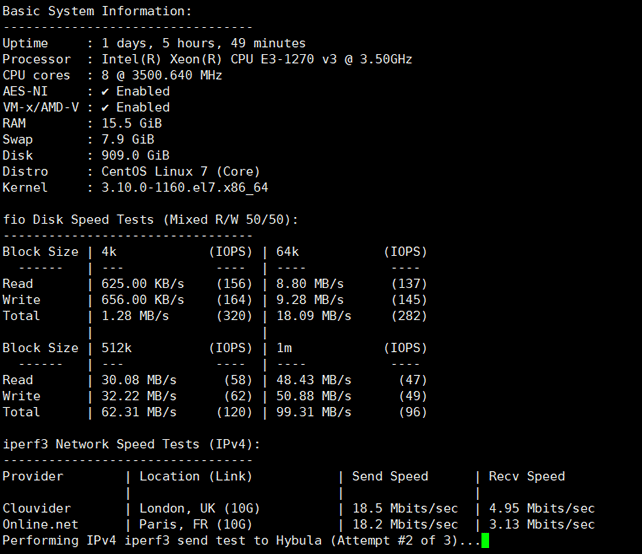Click the 'Recv Speed' column header
The height and width of the screenshot is (554, 642).
pyautogui.click(x=527, y=476)
